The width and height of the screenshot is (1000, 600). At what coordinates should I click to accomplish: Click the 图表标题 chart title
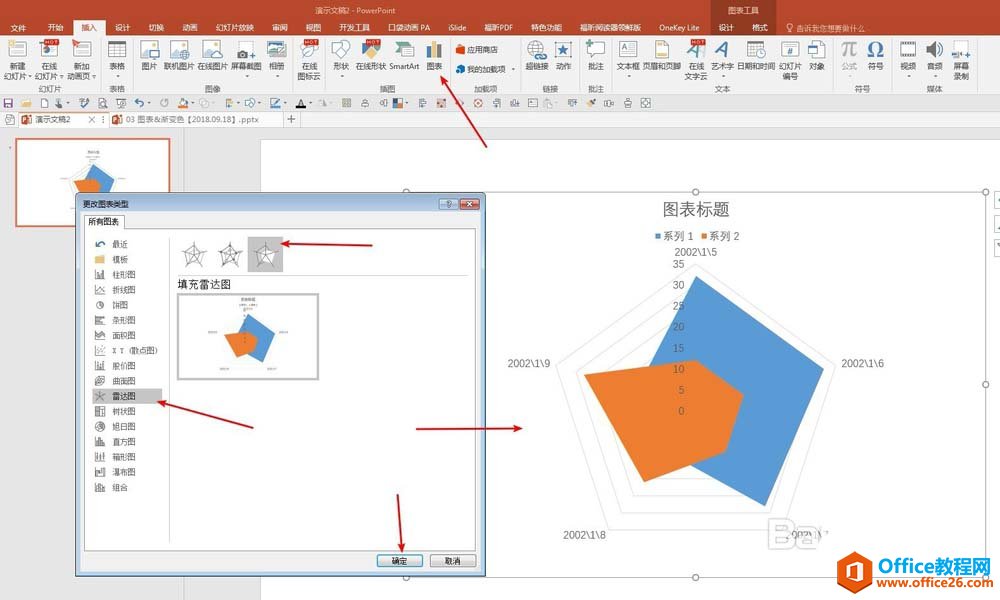696,209
